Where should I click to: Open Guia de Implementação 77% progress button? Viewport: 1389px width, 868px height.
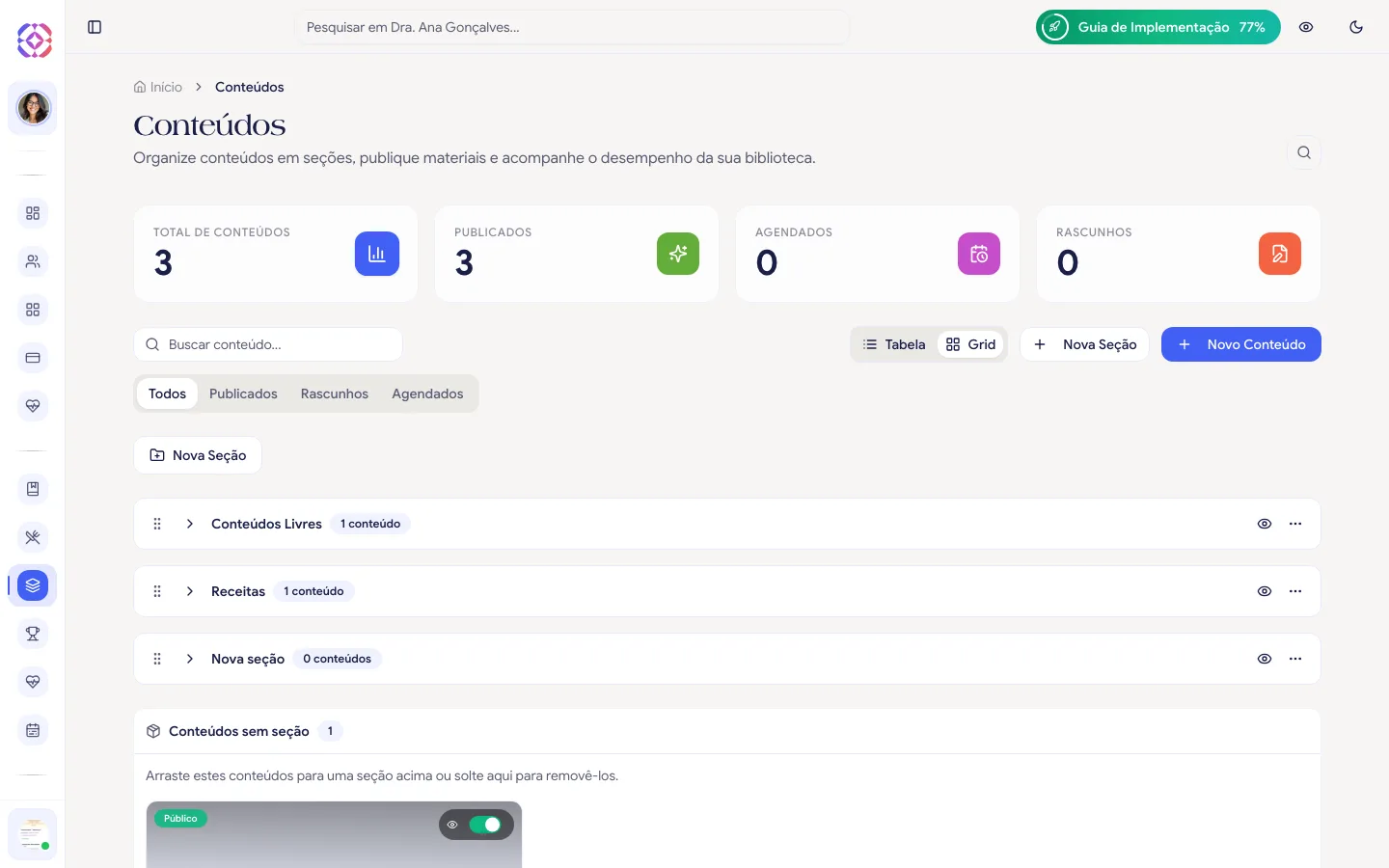point(1158,27)
